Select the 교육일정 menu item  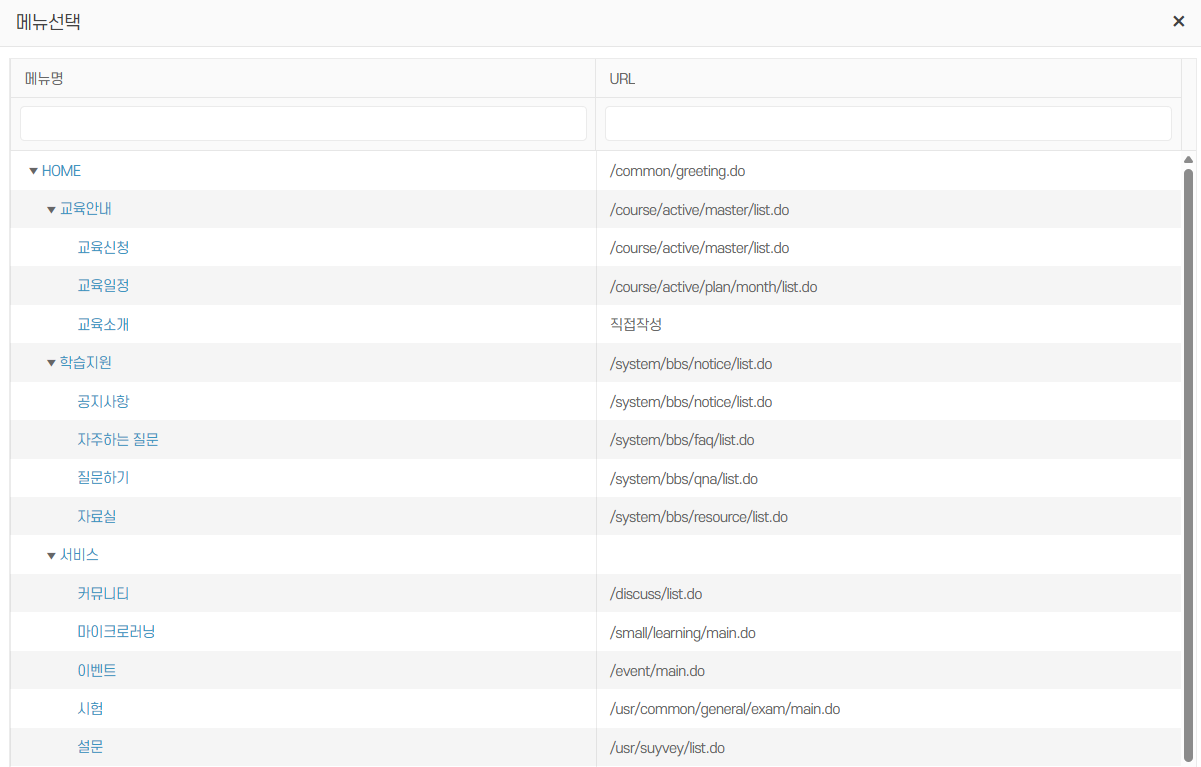pos(103,286)
